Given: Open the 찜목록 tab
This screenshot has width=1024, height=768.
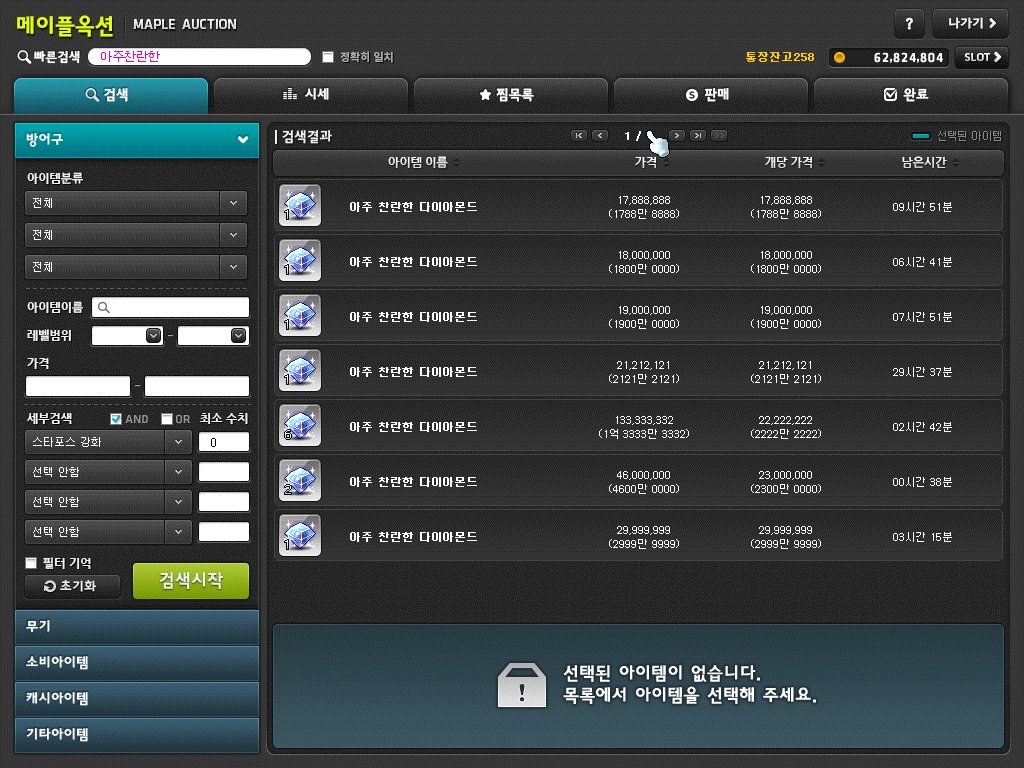Looking at the screenshot, I should pos(511,95).
